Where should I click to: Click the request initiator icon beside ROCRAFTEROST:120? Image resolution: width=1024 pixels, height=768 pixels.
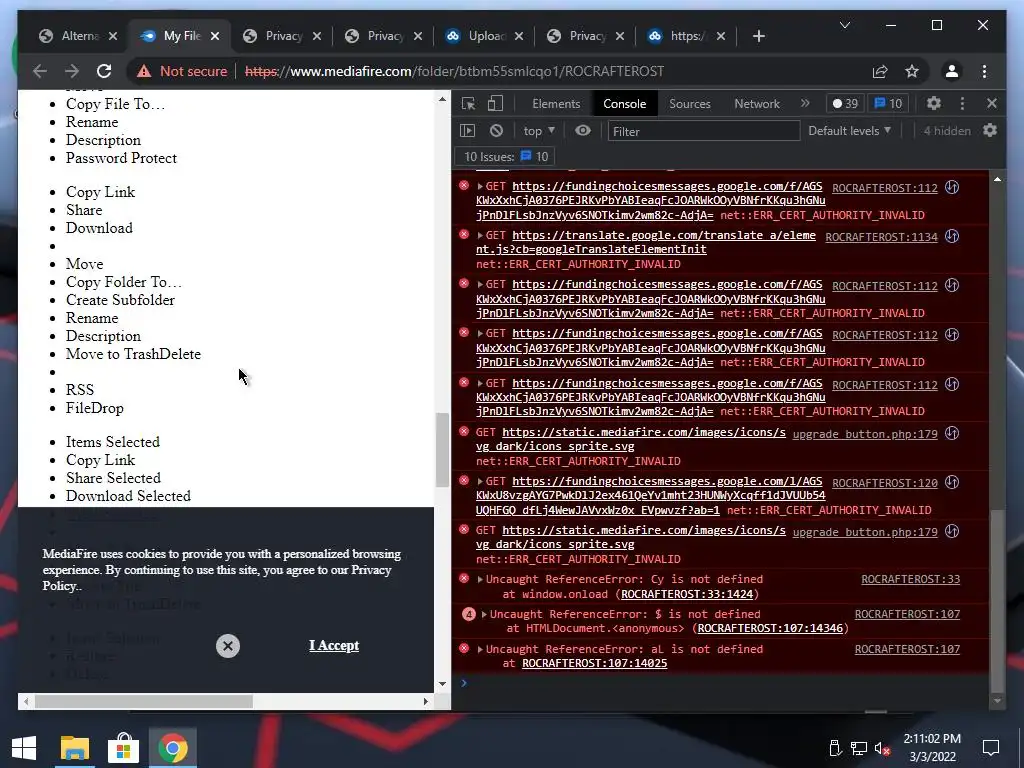952,482
